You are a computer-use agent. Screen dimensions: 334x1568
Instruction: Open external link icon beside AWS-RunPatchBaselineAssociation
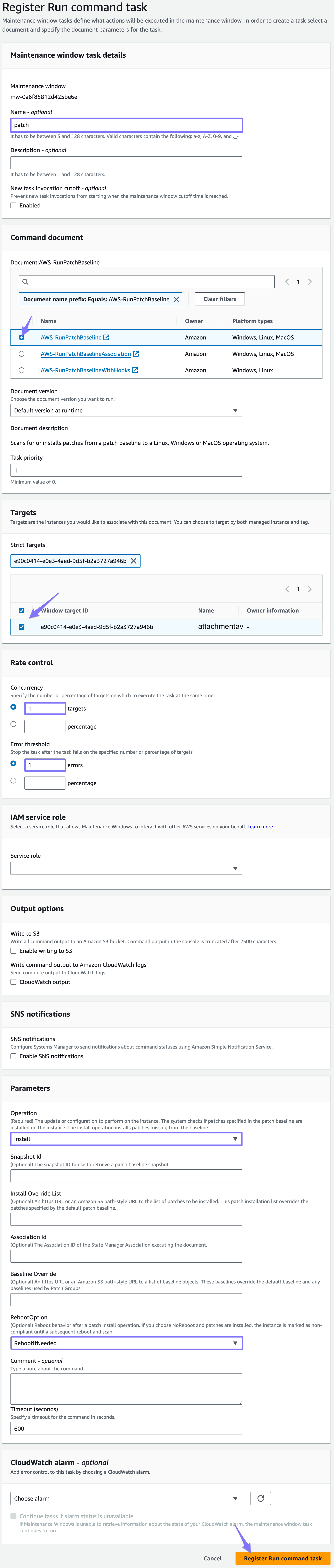[136, 354]
